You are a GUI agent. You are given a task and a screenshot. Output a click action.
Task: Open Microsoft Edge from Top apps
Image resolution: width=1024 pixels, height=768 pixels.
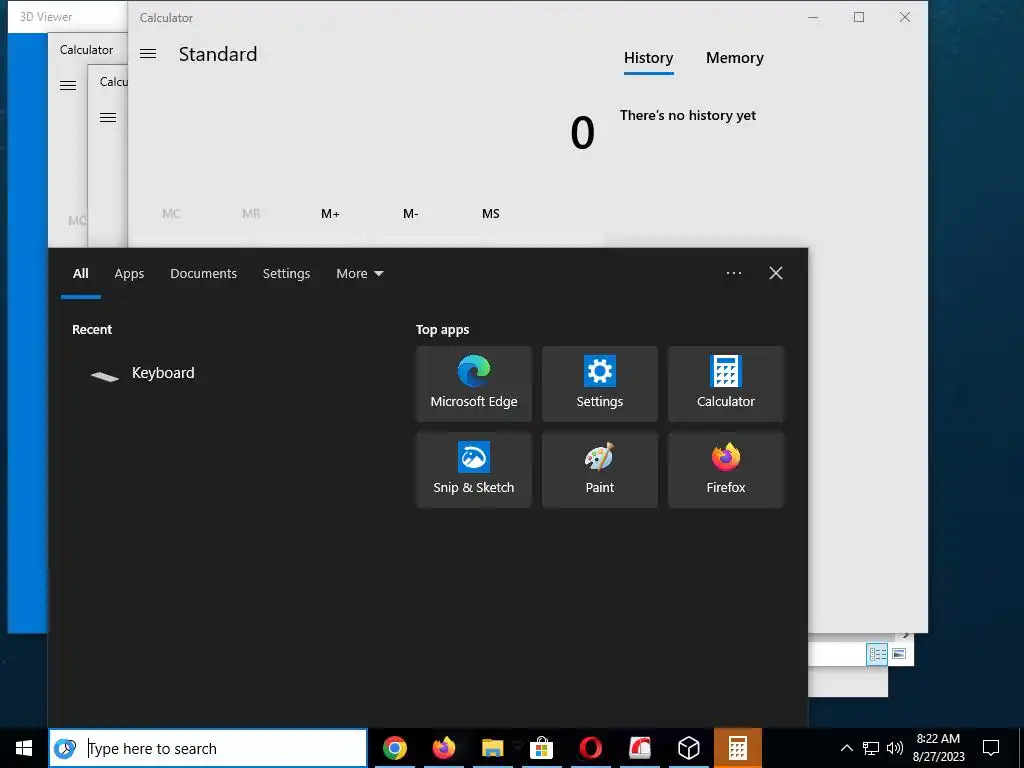point(473,384)
